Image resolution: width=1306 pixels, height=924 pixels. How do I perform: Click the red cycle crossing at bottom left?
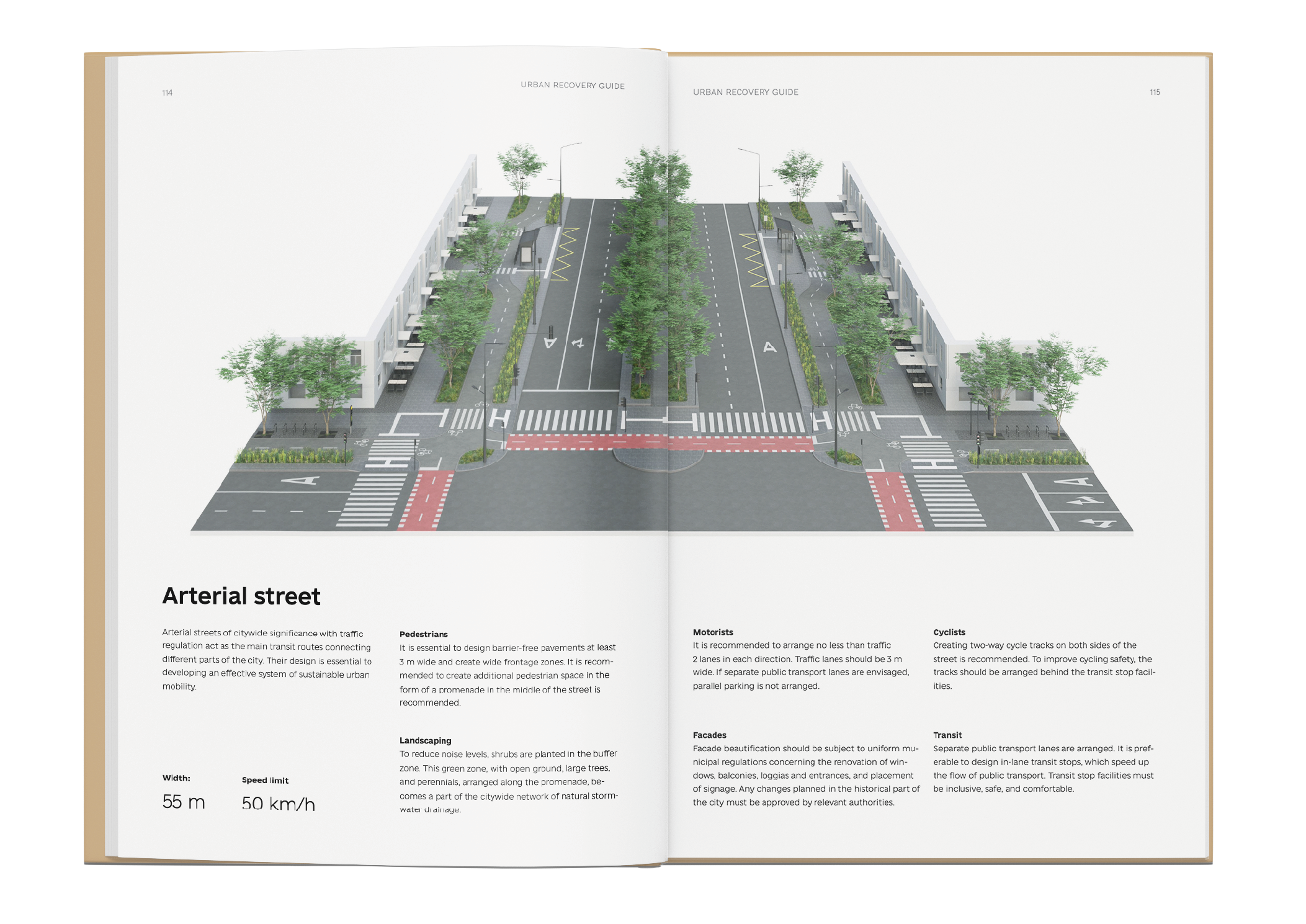426,500
